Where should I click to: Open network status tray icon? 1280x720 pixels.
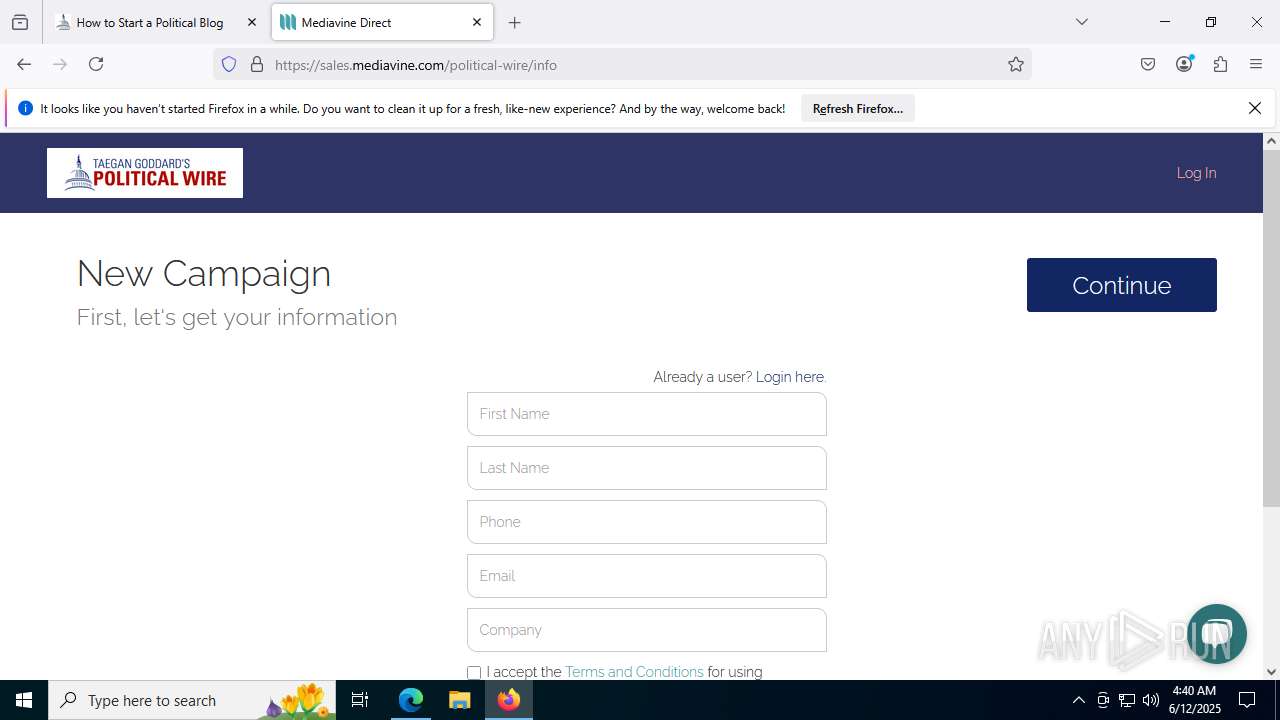(x=1127, y=700)
